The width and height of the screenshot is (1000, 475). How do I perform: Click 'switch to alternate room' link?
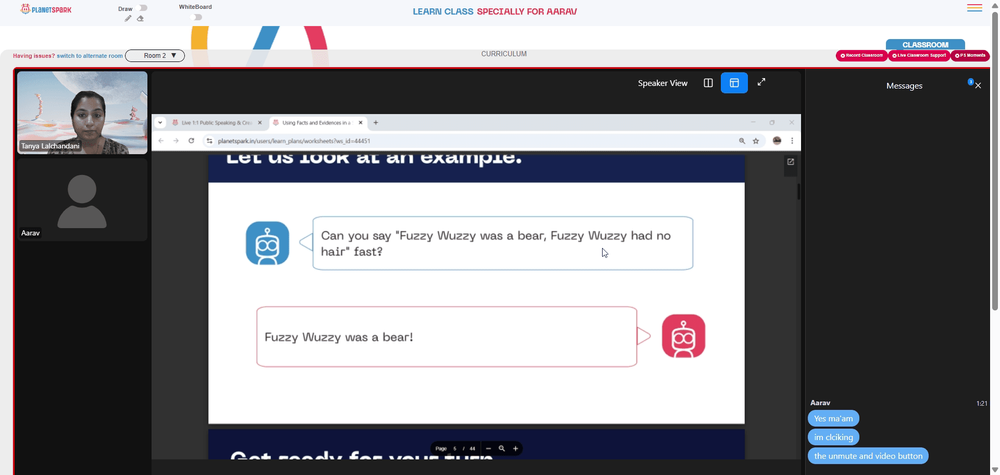(x=90, y=56)
